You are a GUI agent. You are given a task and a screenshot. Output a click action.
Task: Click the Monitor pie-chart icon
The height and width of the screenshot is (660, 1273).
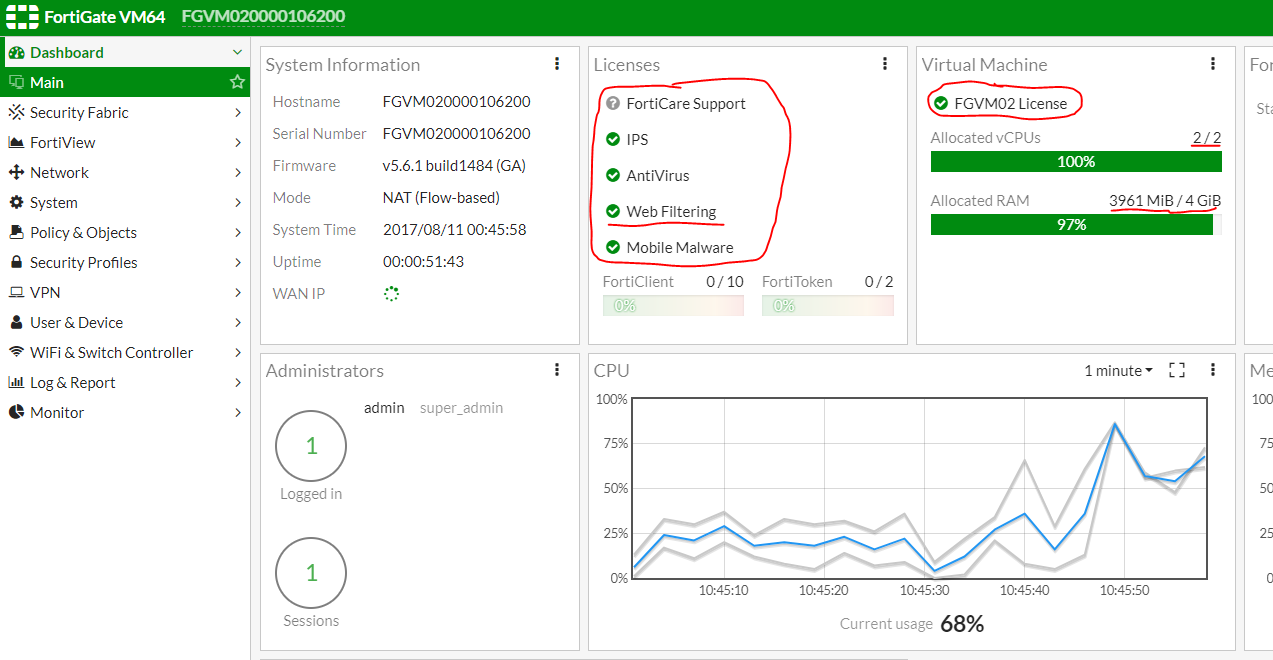16,413
